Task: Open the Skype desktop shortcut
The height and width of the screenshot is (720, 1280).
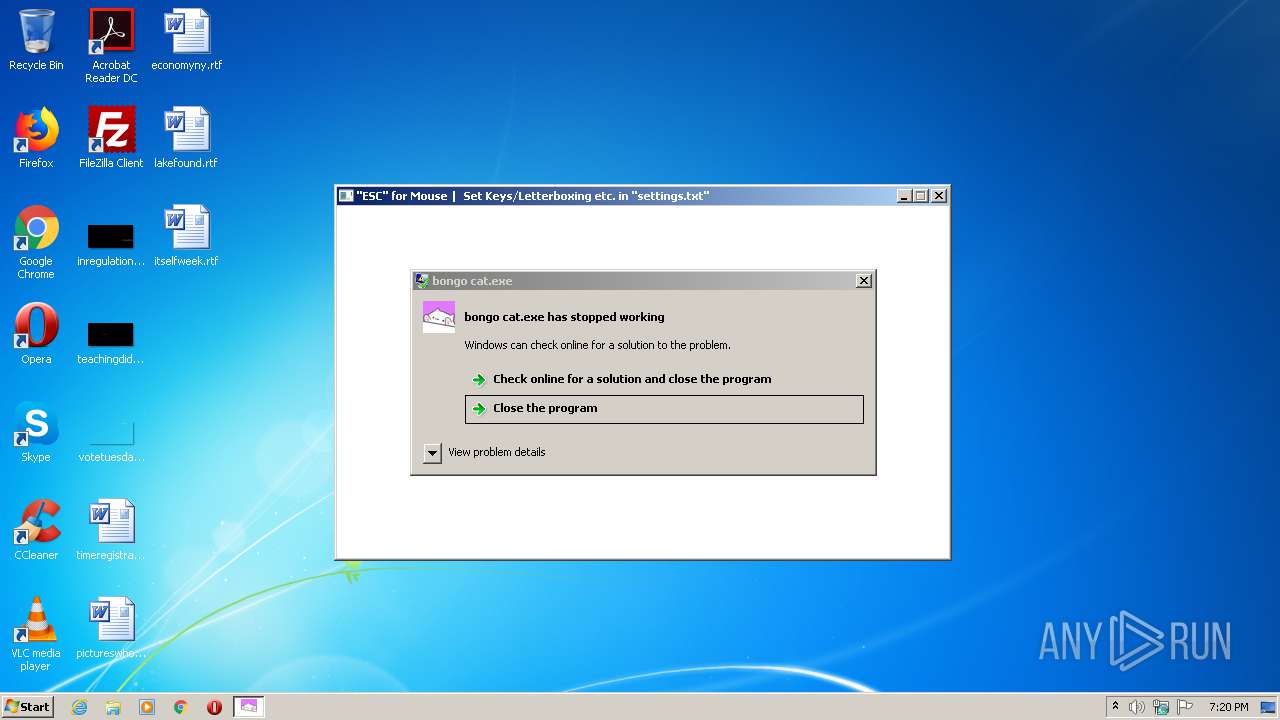Action: click(36, 433)
